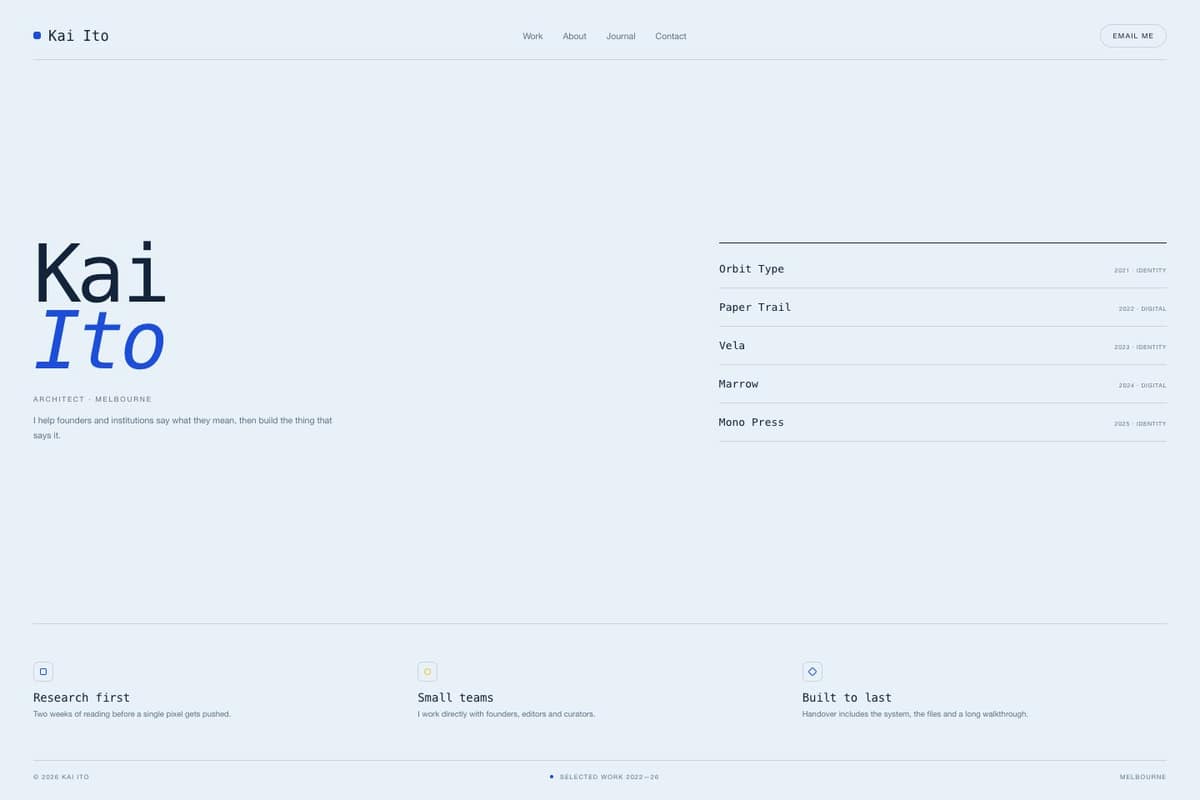The height and width of the screenshot is (800, 1200).
Task: Click the Kai Ito wordmark in the header
Action: 78,36
